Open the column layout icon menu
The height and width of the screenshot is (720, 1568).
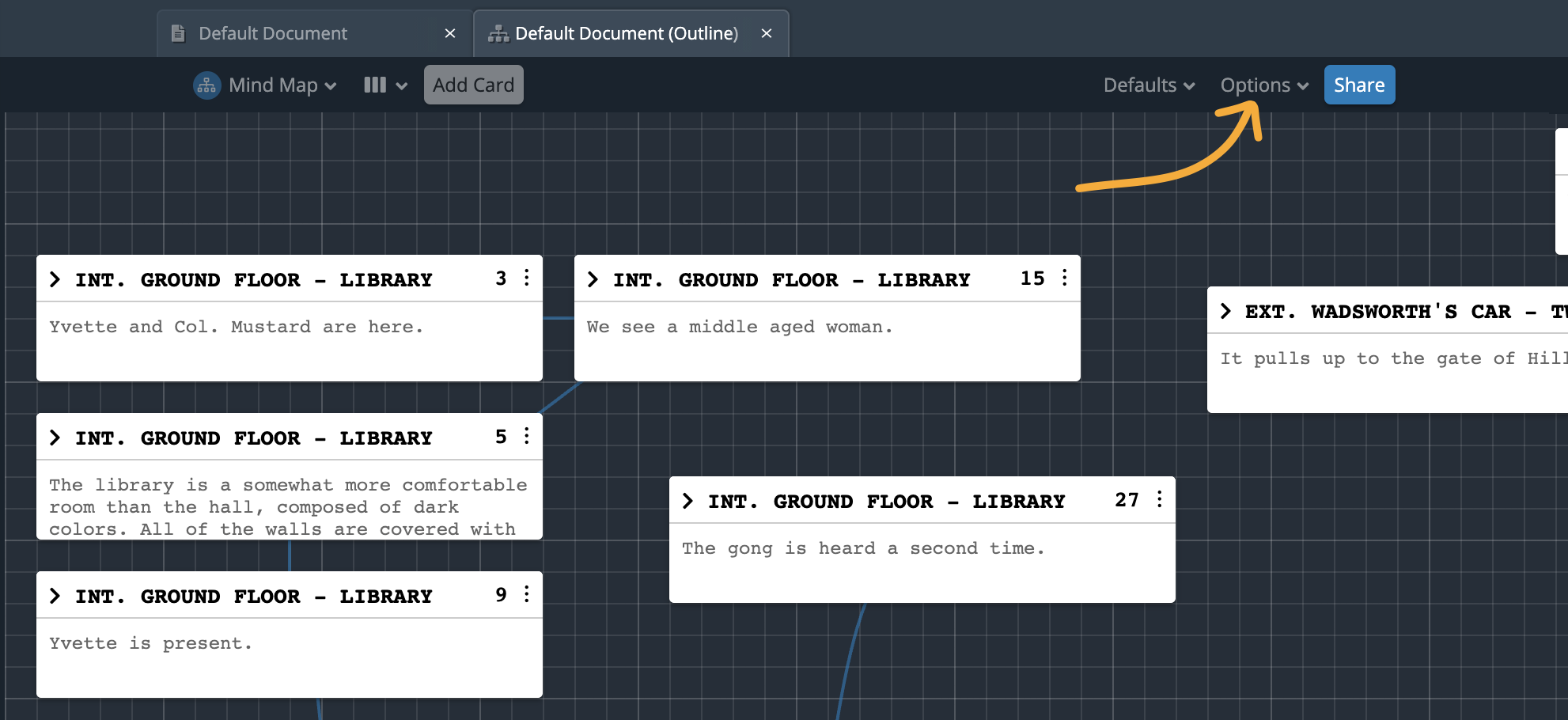[384, 85]
